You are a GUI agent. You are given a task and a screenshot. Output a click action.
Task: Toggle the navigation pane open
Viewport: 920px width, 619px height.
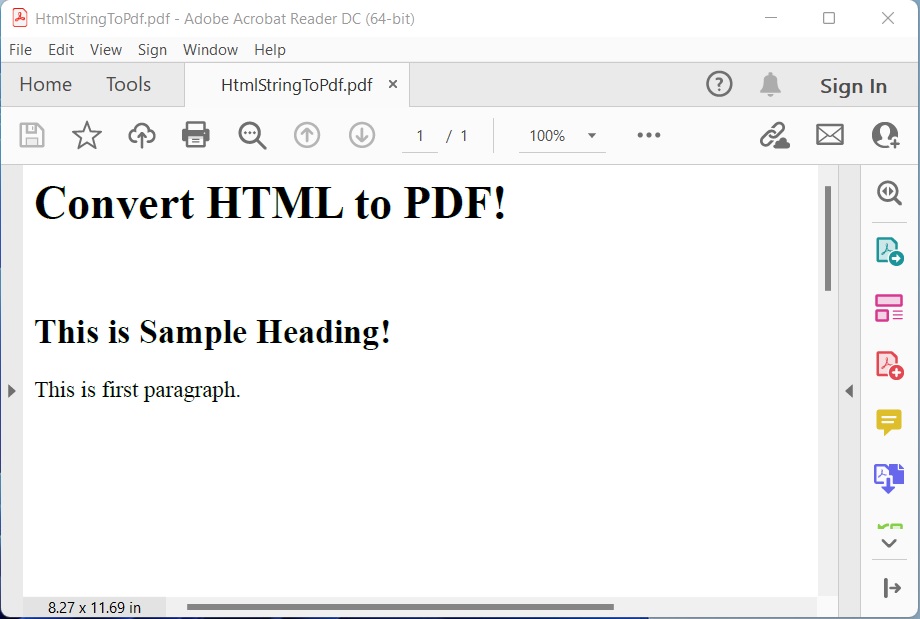pyautogui.click(x=12, y=391)
